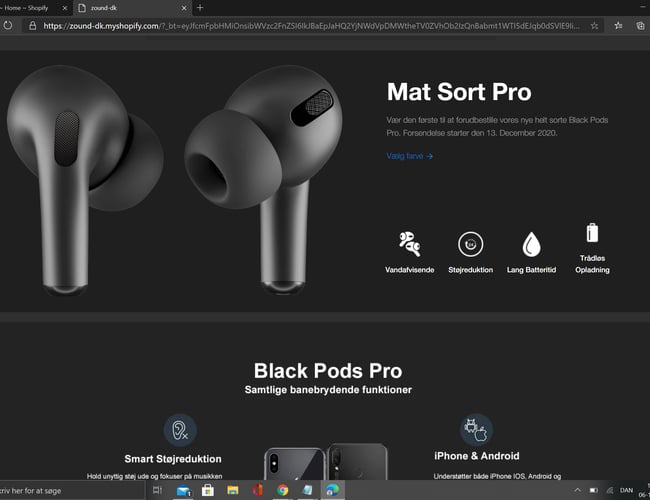The width and height of the screenshot is (650, 500).
Task: Click the Støjreduktion circular icon
Action: [470, 244]
